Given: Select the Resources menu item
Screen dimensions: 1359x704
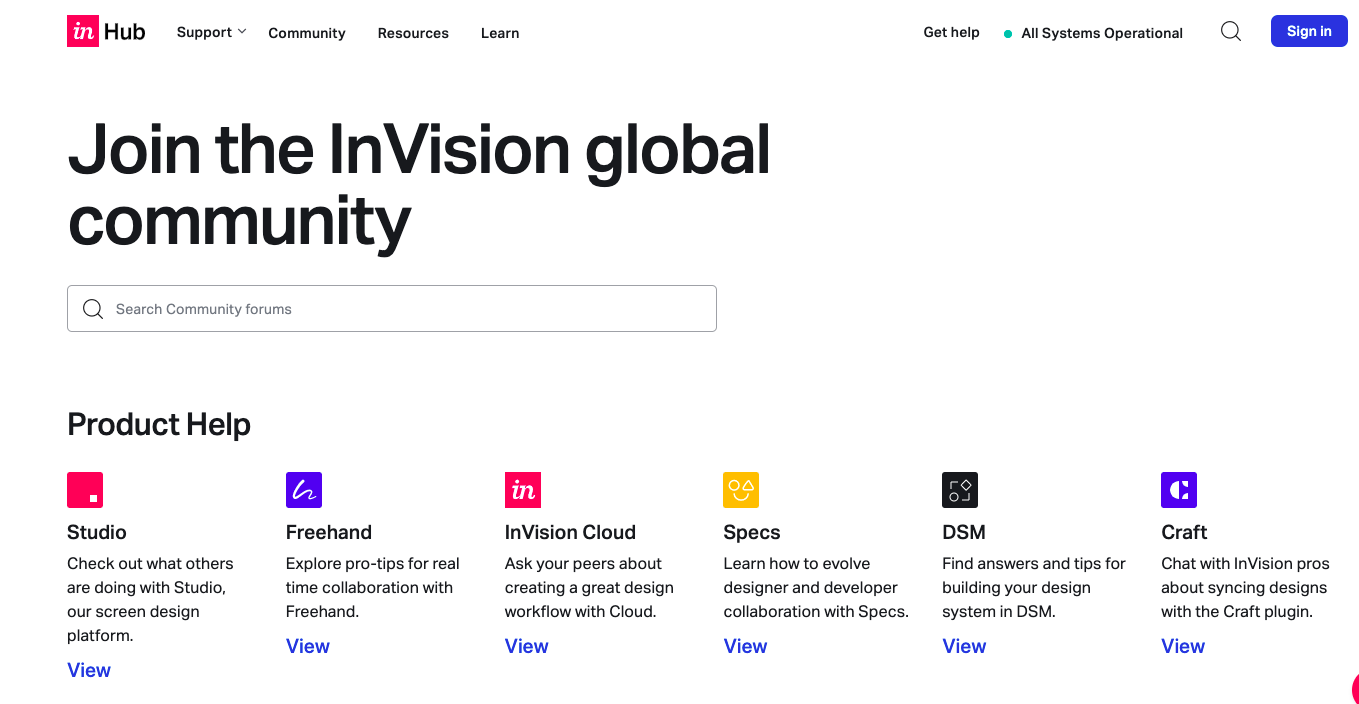Looking at the screenshot, I should tap(413, 33).
